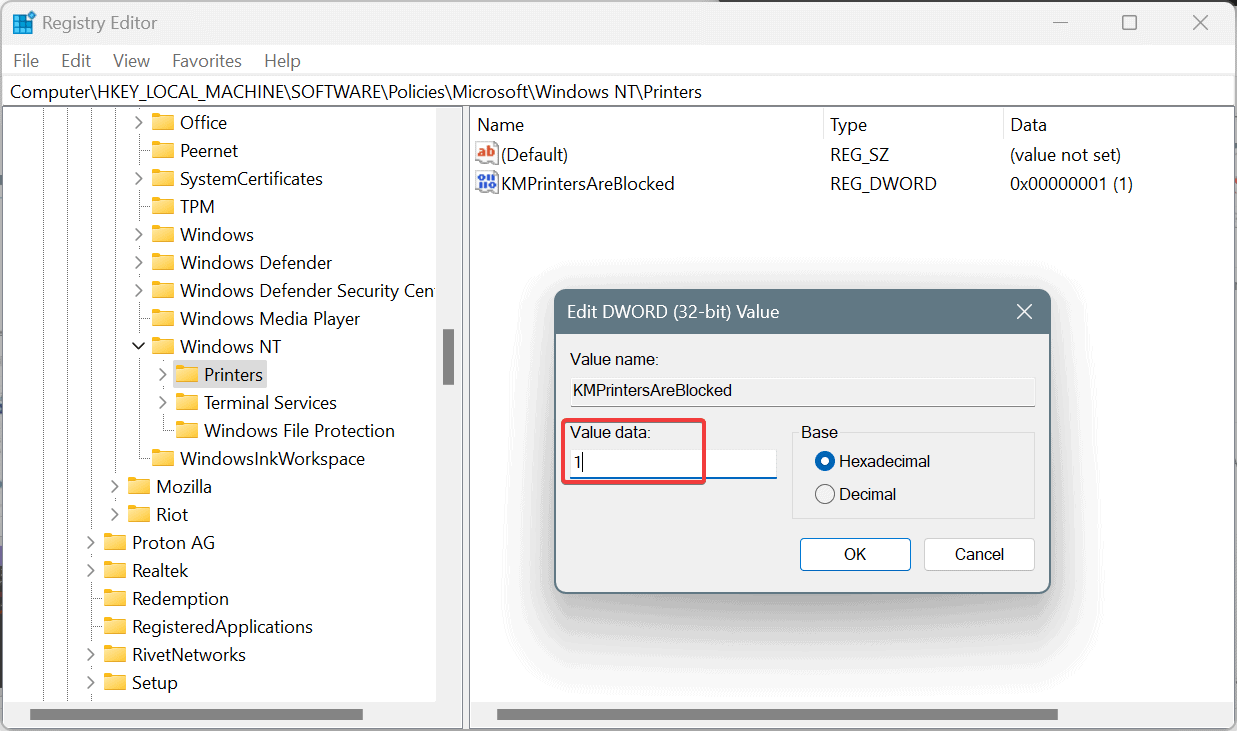1237x731 pixels.
Task: Expand the Mozilla key
Action: 115,486
